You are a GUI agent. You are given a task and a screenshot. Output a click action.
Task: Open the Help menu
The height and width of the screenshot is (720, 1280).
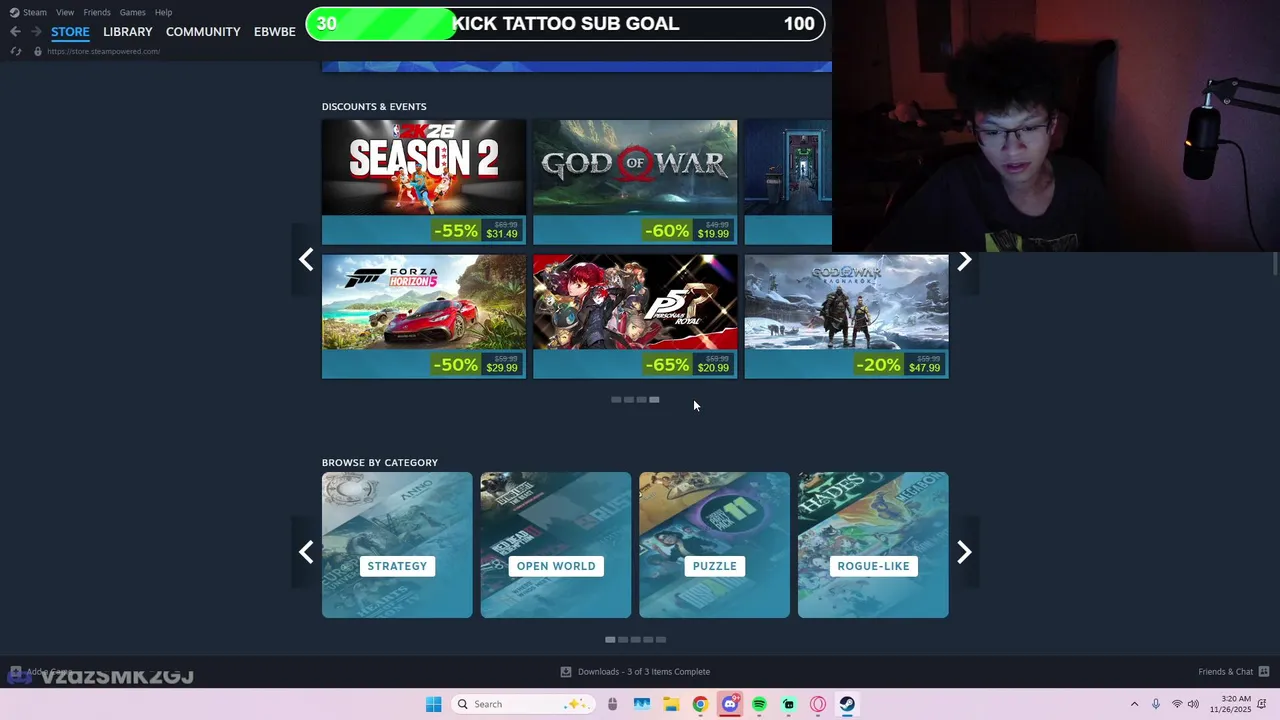pyautogui.click(x=163, y=12)
